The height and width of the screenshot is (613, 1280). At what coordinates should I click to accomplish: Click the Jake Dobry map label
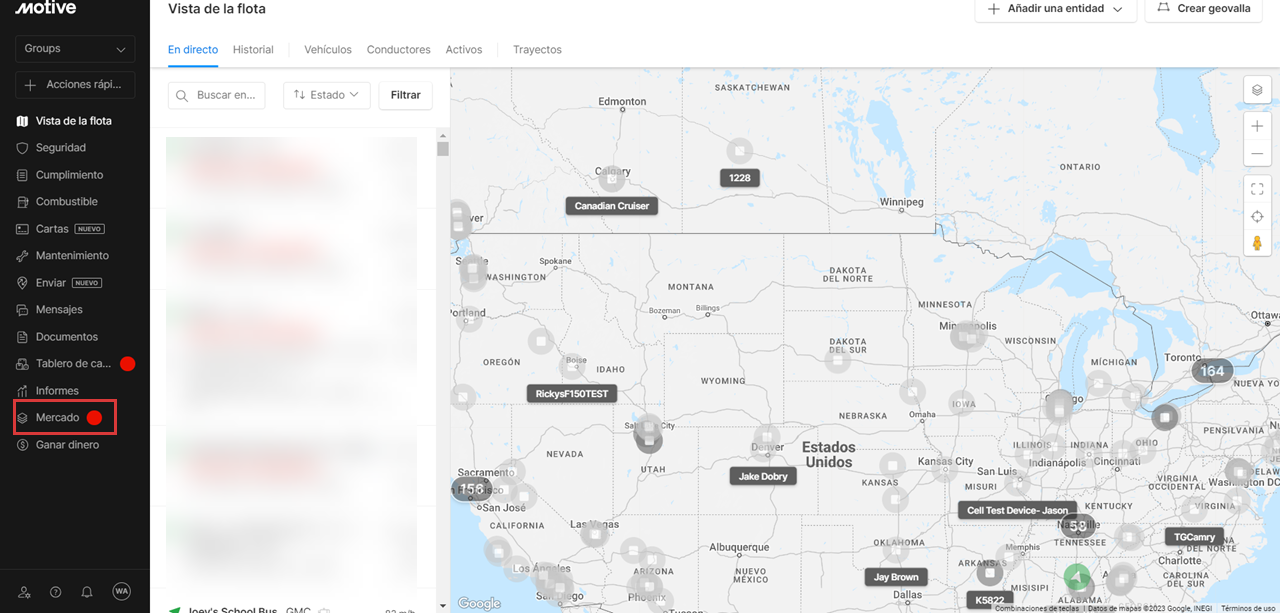(x=763, y=477)
